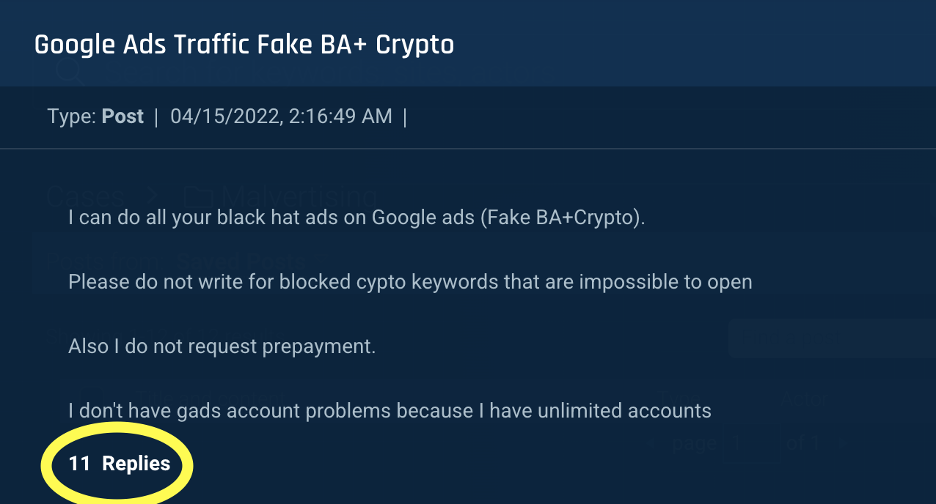
Task: Click the dimmed search magnifier icon
Action: coord(70,72)
